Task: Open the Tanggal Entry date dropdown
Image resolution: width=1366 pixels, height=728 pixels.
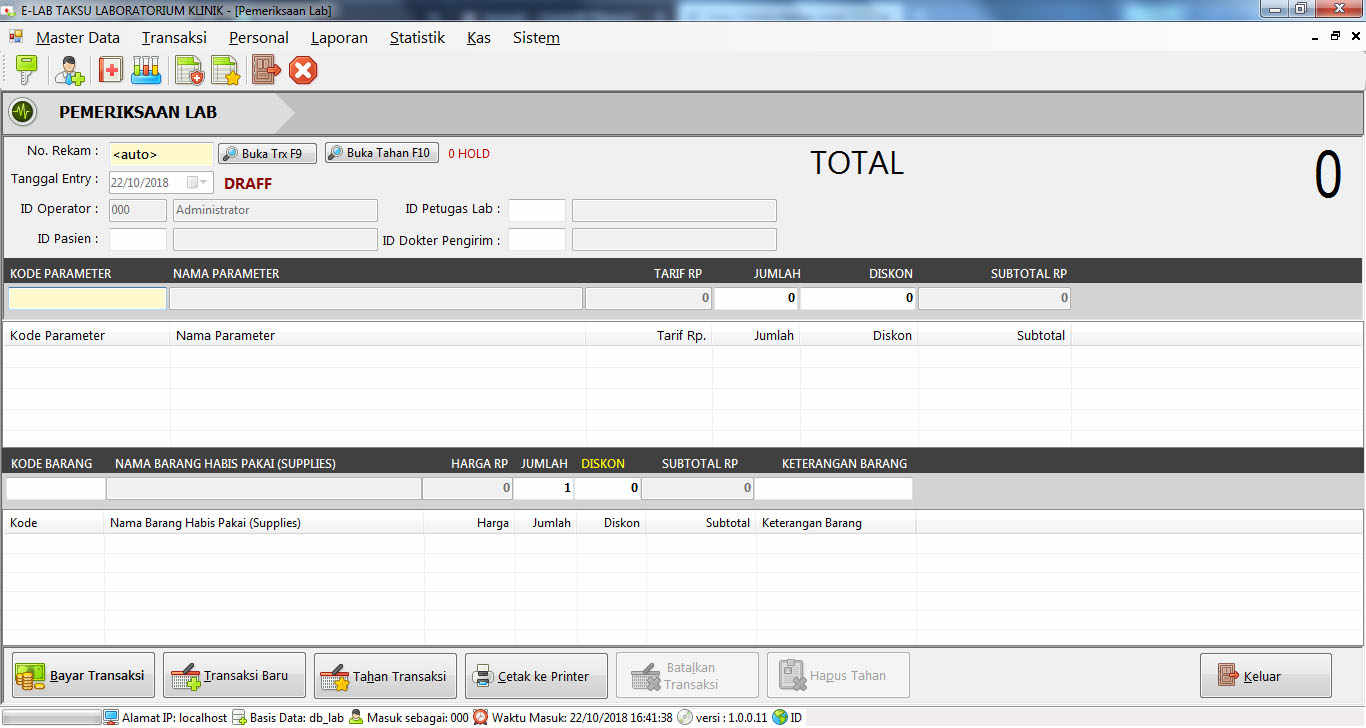Action: click(x=204, y=183)
